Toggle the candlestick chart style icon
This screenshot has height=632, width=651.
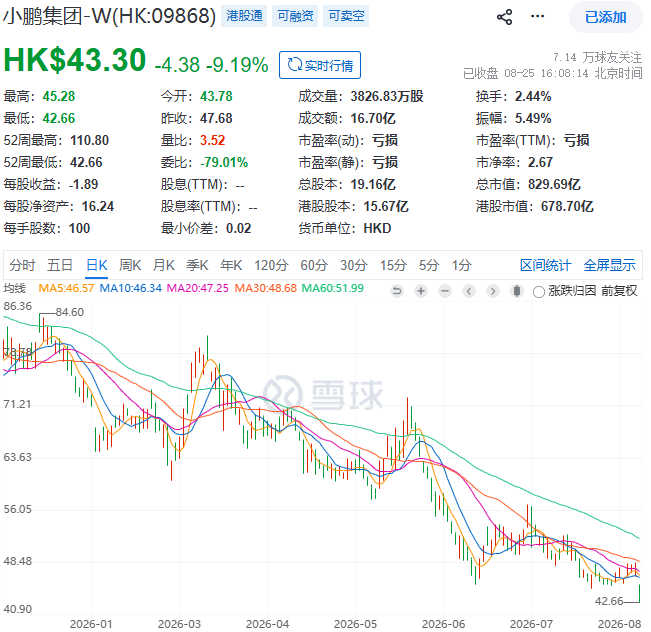tap(517, 291)
